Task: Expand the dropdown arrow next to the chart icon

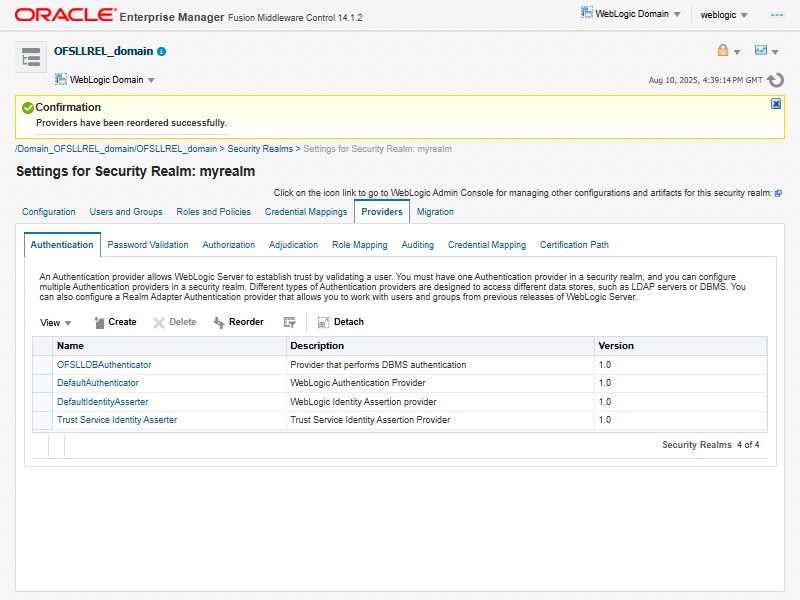Action: tap(775, 52)
